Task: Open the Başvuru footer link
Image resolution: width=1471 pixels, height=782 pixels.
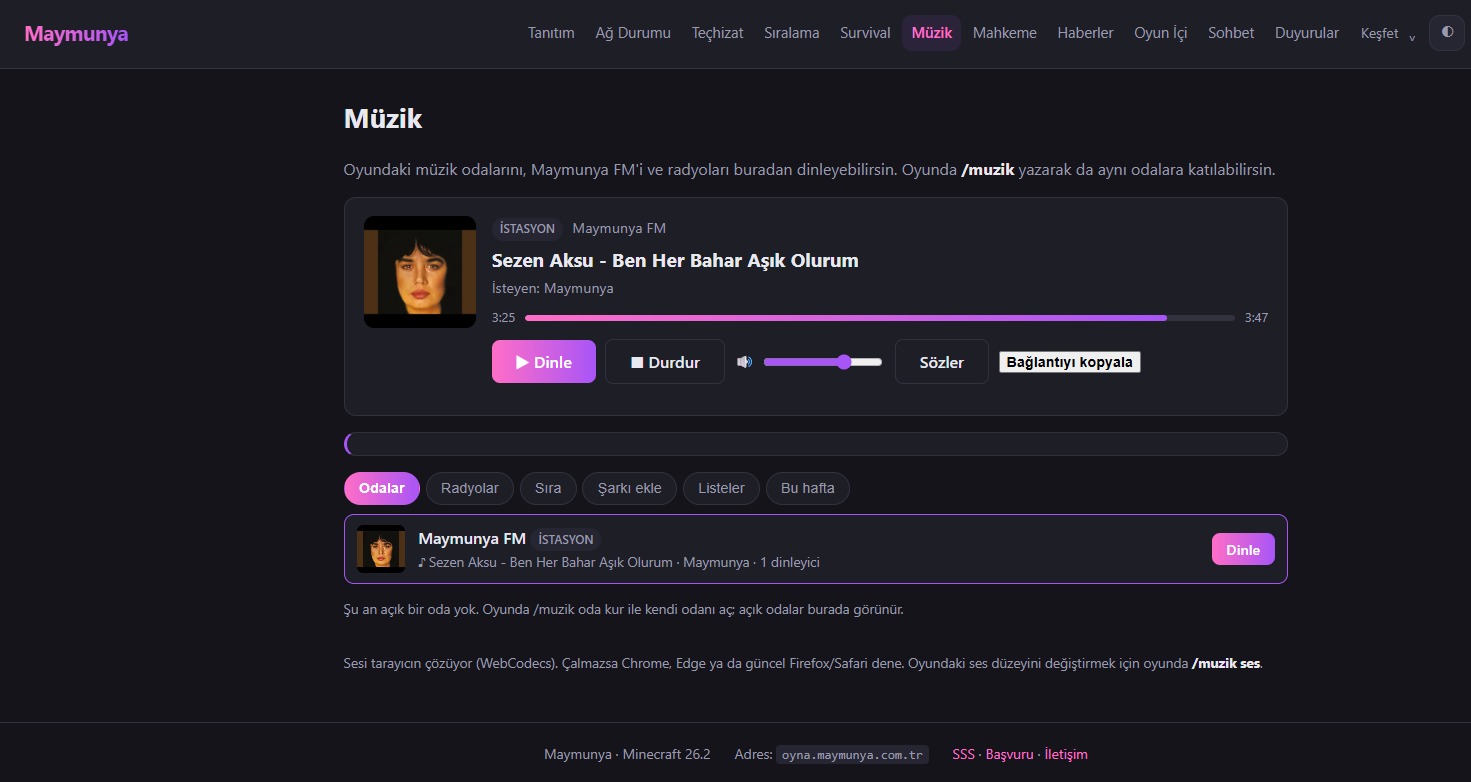Action: pyautogui.click(x=1010, y=754)
